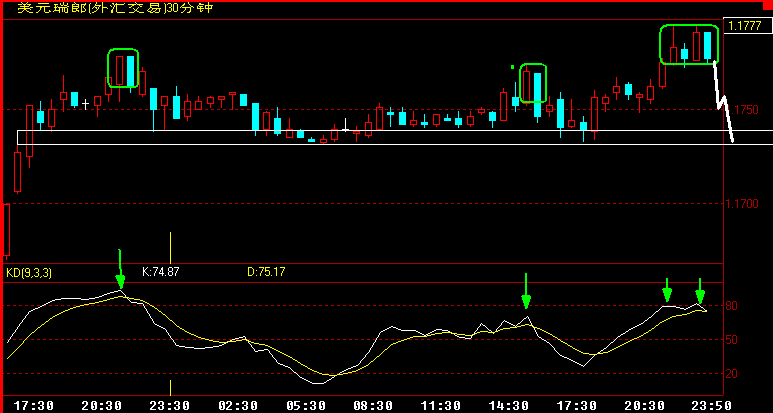Image resolution: width=773 pixels, height=413 pixels.
Task: Click the 11:30 time axis label
Action: click(441, 406)
